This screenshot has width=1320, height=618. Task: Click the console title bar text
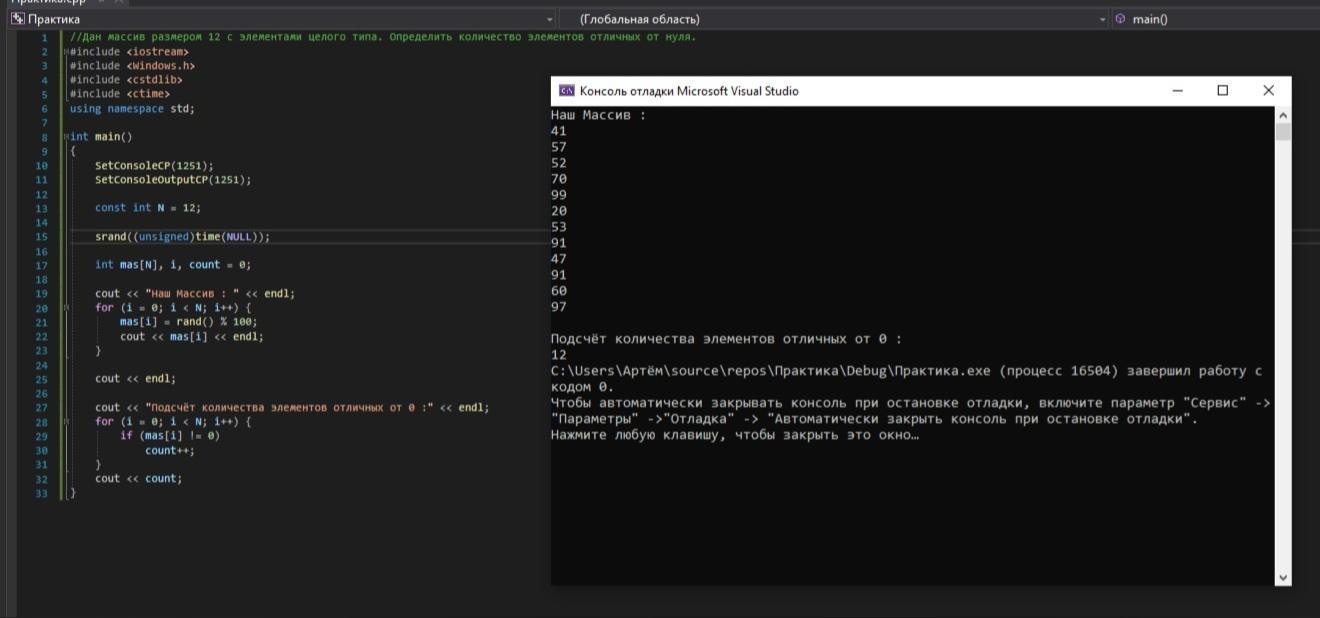click(x=688, y=91)
